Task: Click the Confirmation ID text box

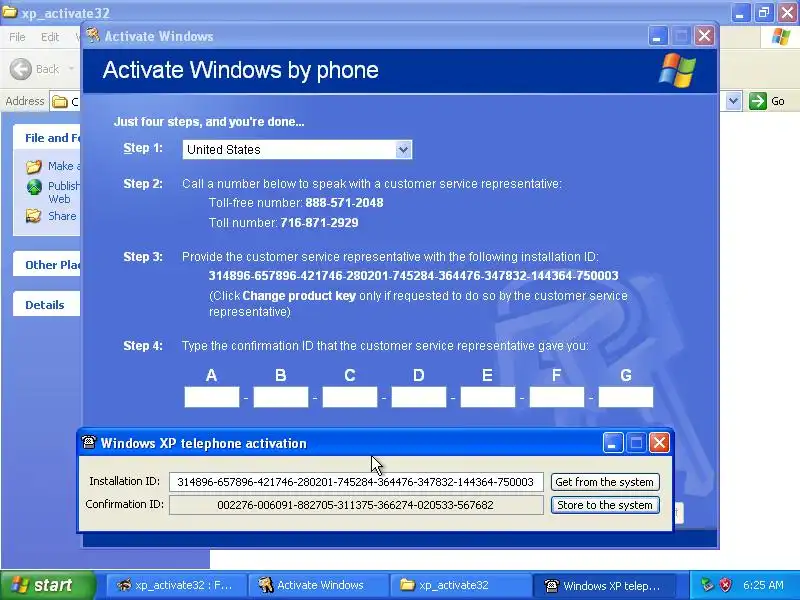Action: point(356,505)
